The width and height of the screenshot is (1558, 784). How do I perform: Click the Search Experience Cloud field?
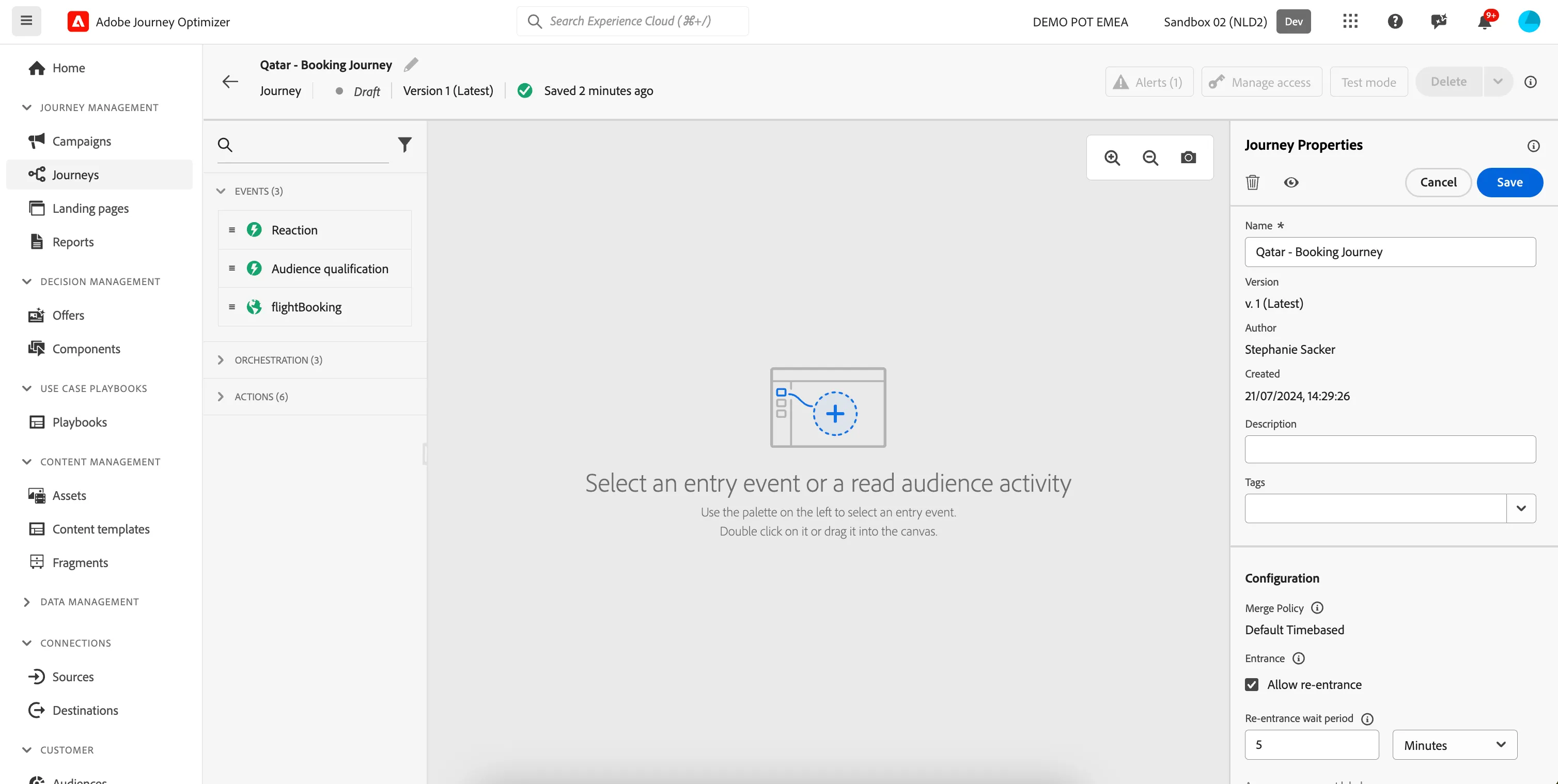pos(632,21)
